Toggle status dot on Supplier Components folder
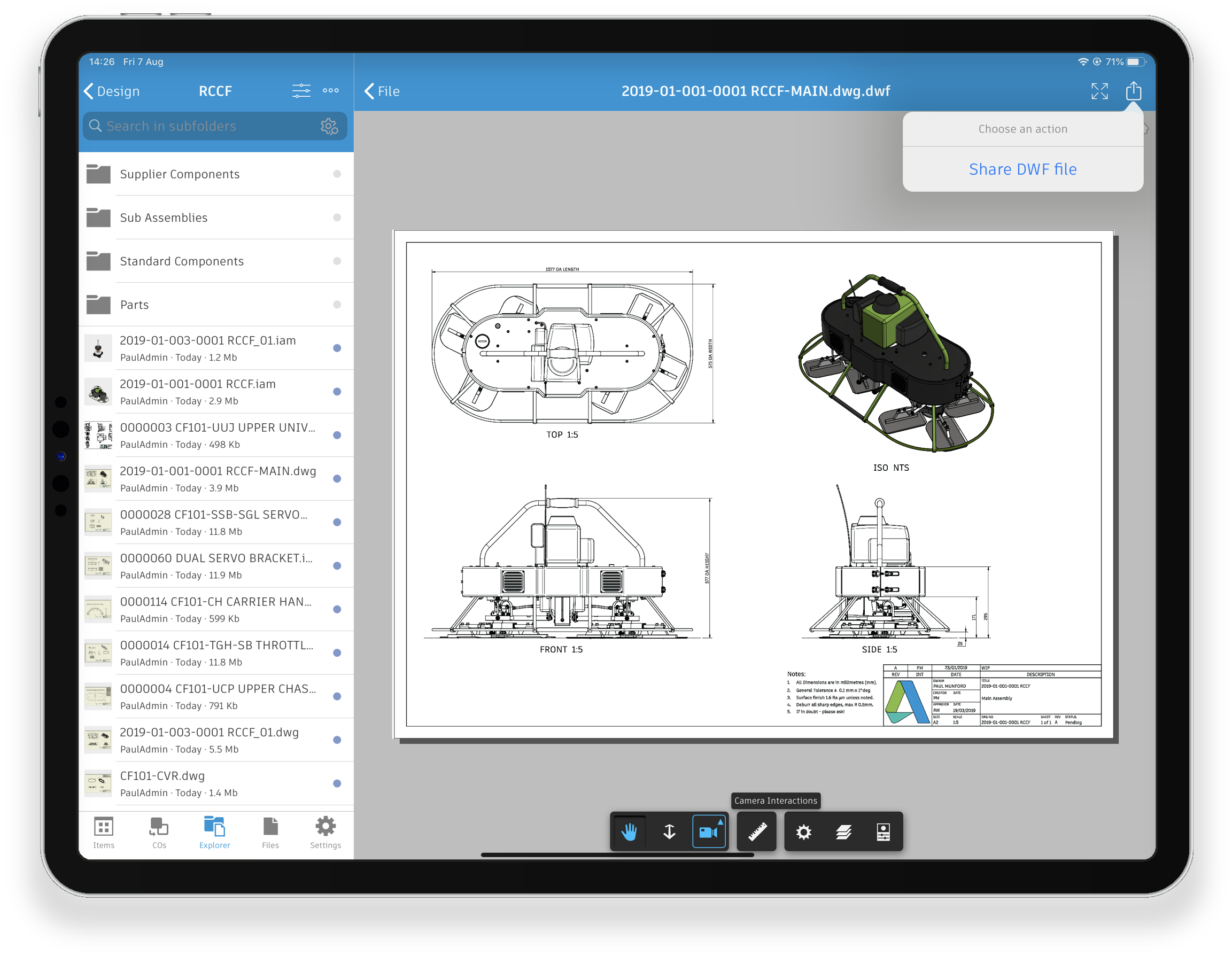 click(x=337, y=174)
